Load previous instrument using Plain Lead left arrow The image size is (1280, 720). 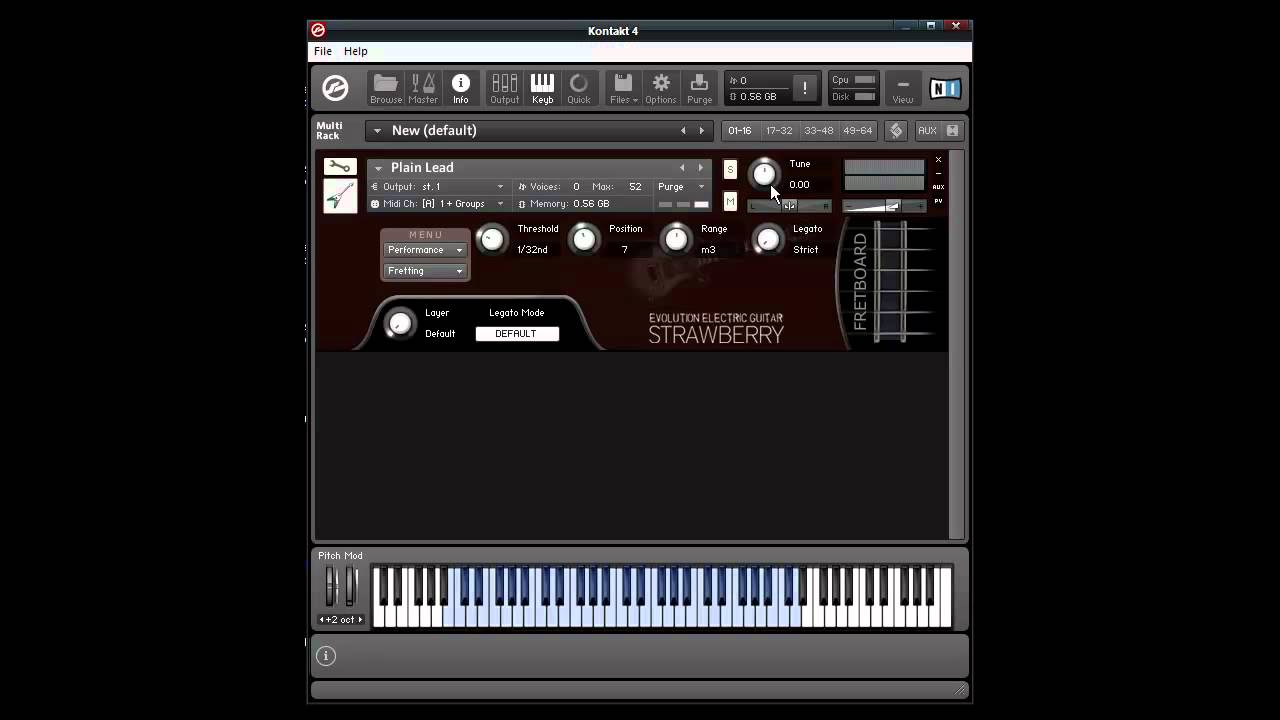point(682,168)
